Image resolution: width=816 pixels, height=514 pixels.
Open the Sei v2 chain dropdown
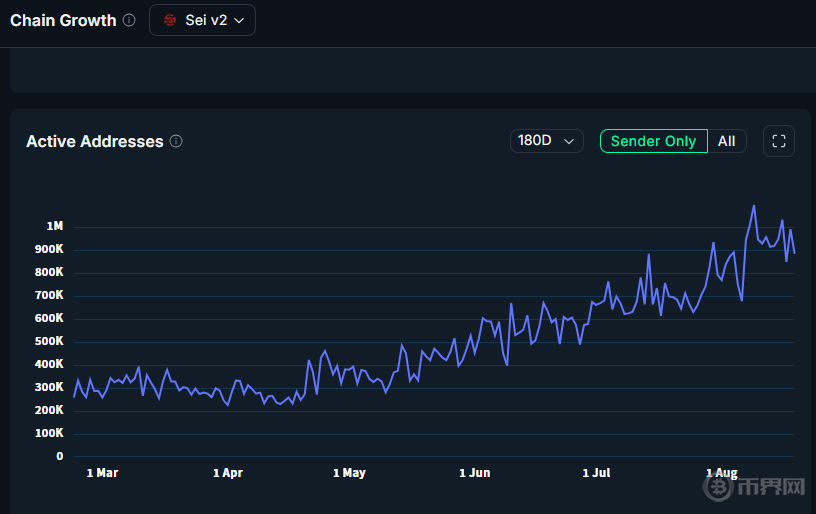pyautogui.click(x=202, y=20)
